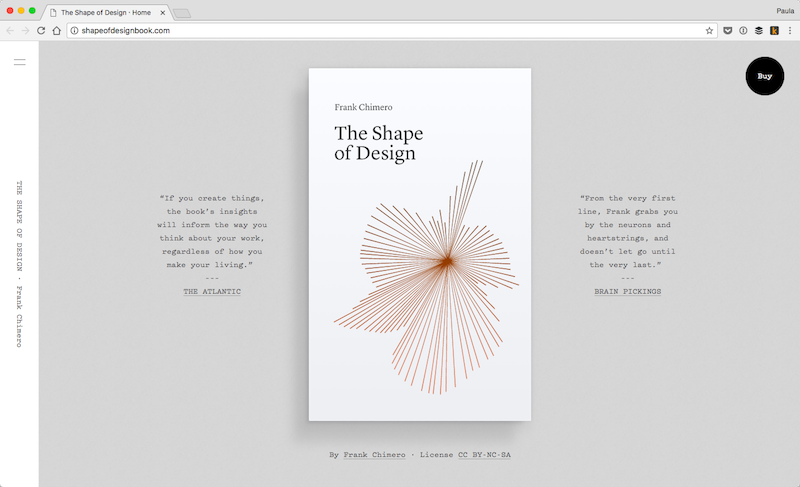This screenshot has height=487, width=800.
Task: Click the Paula profile name in Chrome
Action: tap(785, 11)
